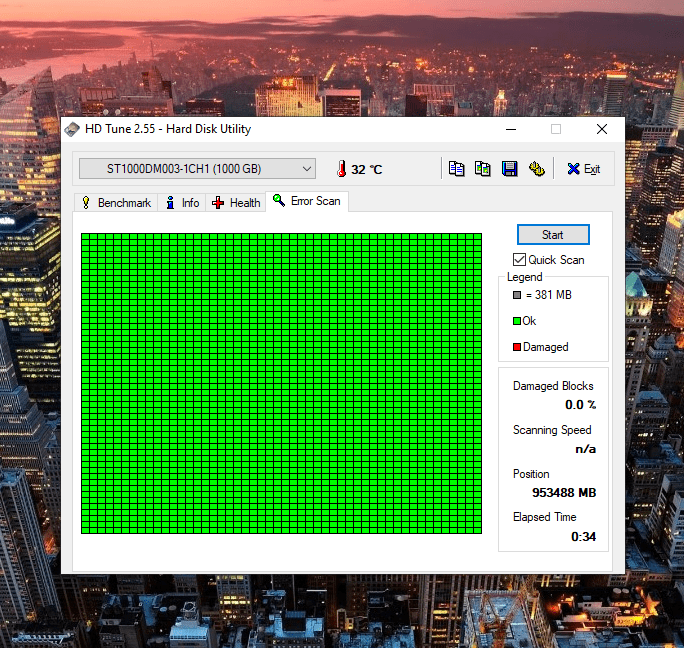
Task: Switch to the Info tab
Action: (x=182, y=203)
